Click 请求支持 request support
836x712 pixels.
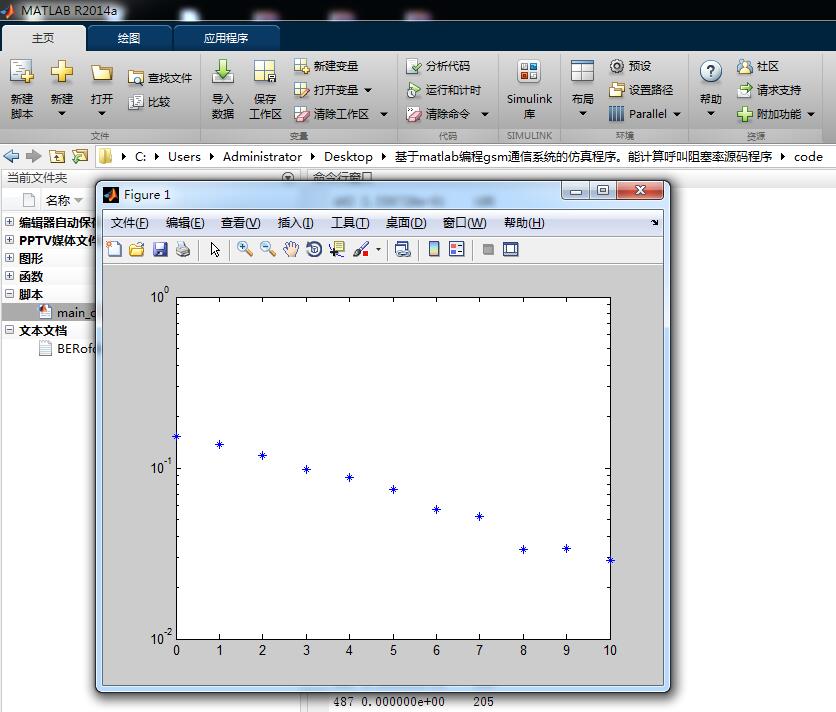[x=769, y=90]
